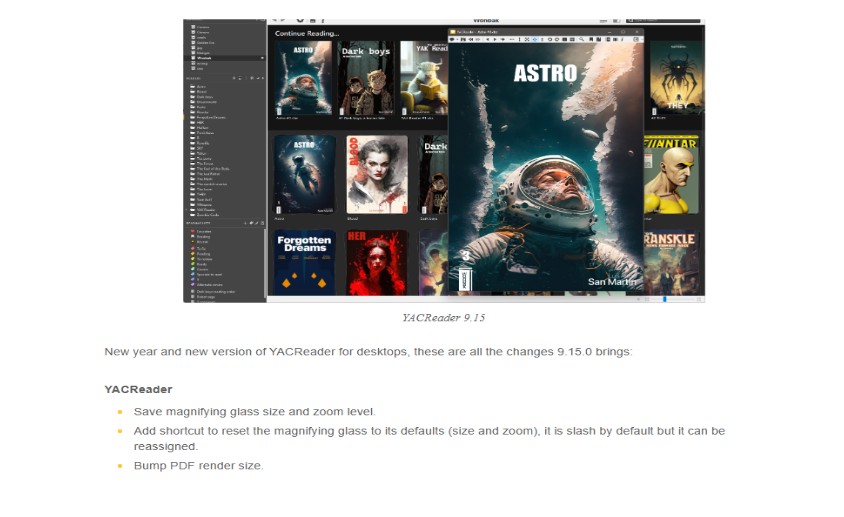Click the add folder icon in Folders header
Screen dimensions: 844x517
coord(235,77)
